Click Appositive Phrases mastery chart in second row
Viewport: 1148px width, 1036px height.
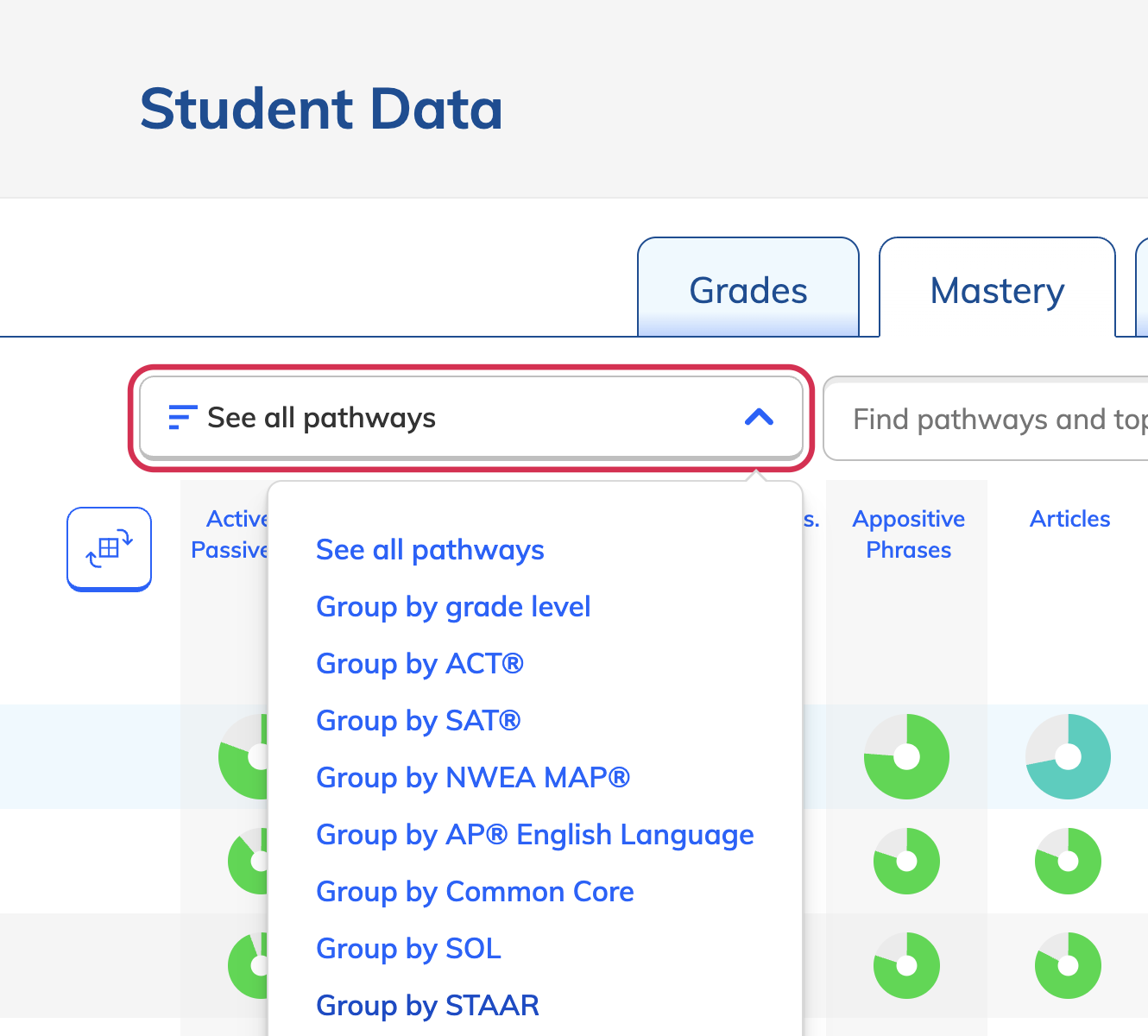[x=906, y=861]
